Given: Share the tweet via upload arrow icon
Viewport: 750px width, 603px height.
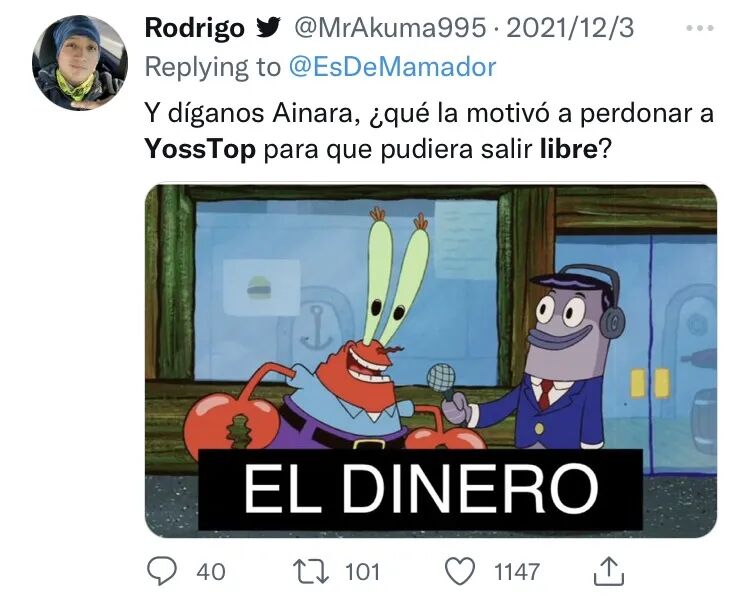Looking at the screenshot, I should click(x=609, y=571).
